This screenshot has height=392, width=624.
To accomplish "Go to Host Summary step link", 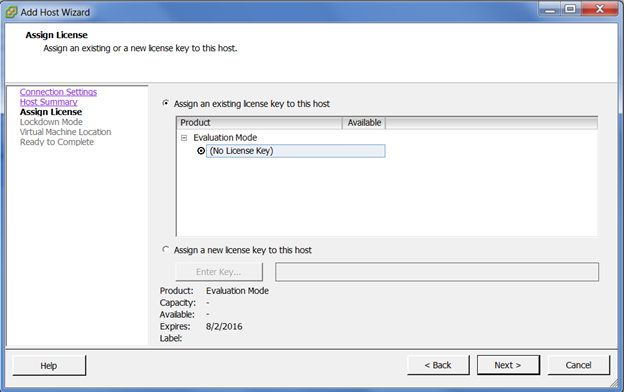I will (x=49, y=102).
